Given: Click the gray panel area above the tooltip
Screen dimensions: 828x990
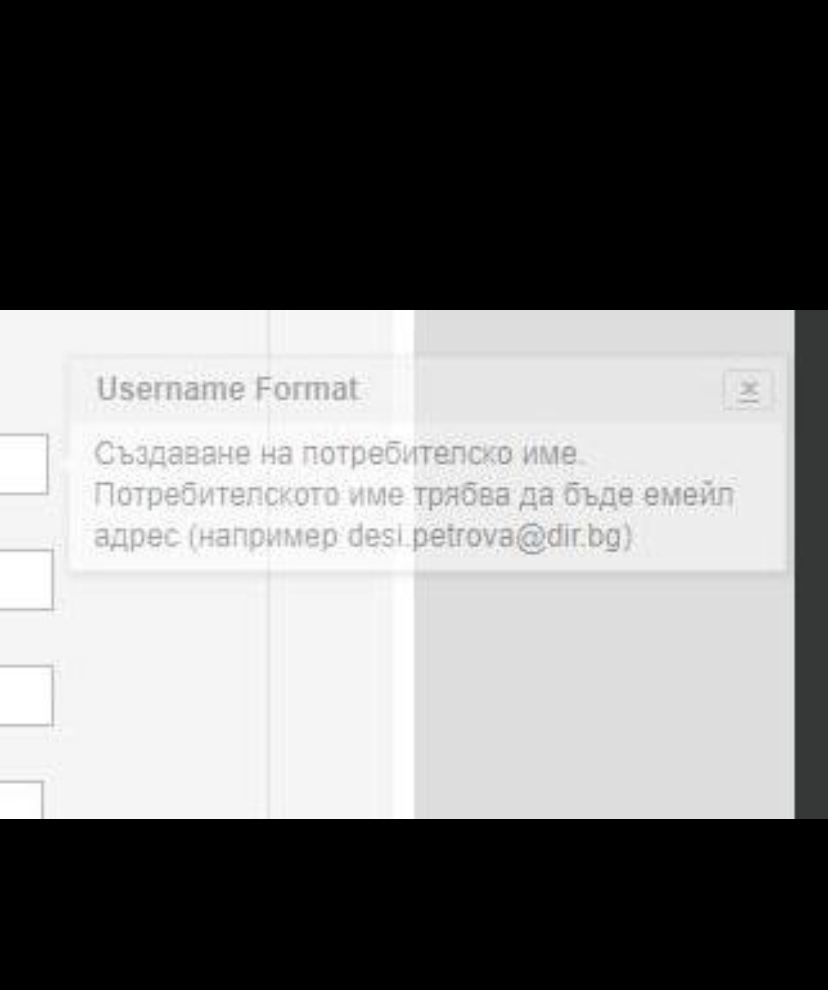Looking at the screenshot, I should 604,332.
